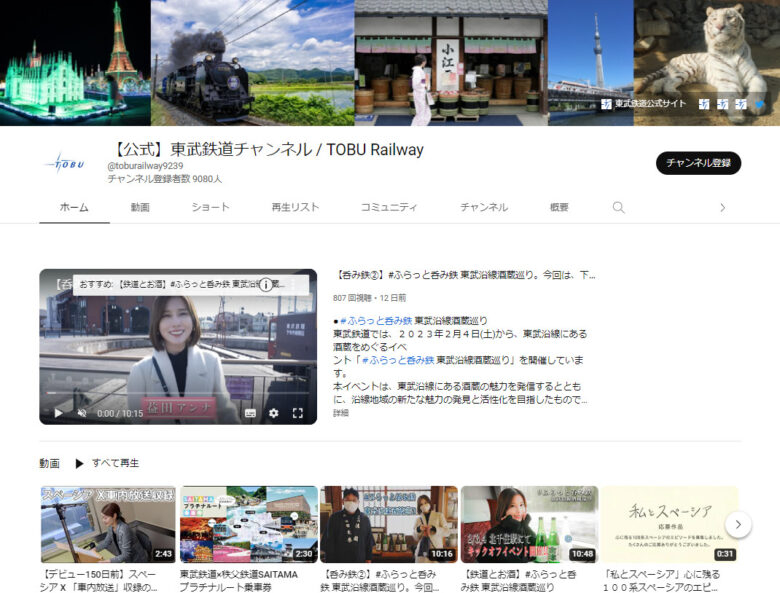Open the player settings gear
This screenshot has width=780, height=593.
click(274, 413)
